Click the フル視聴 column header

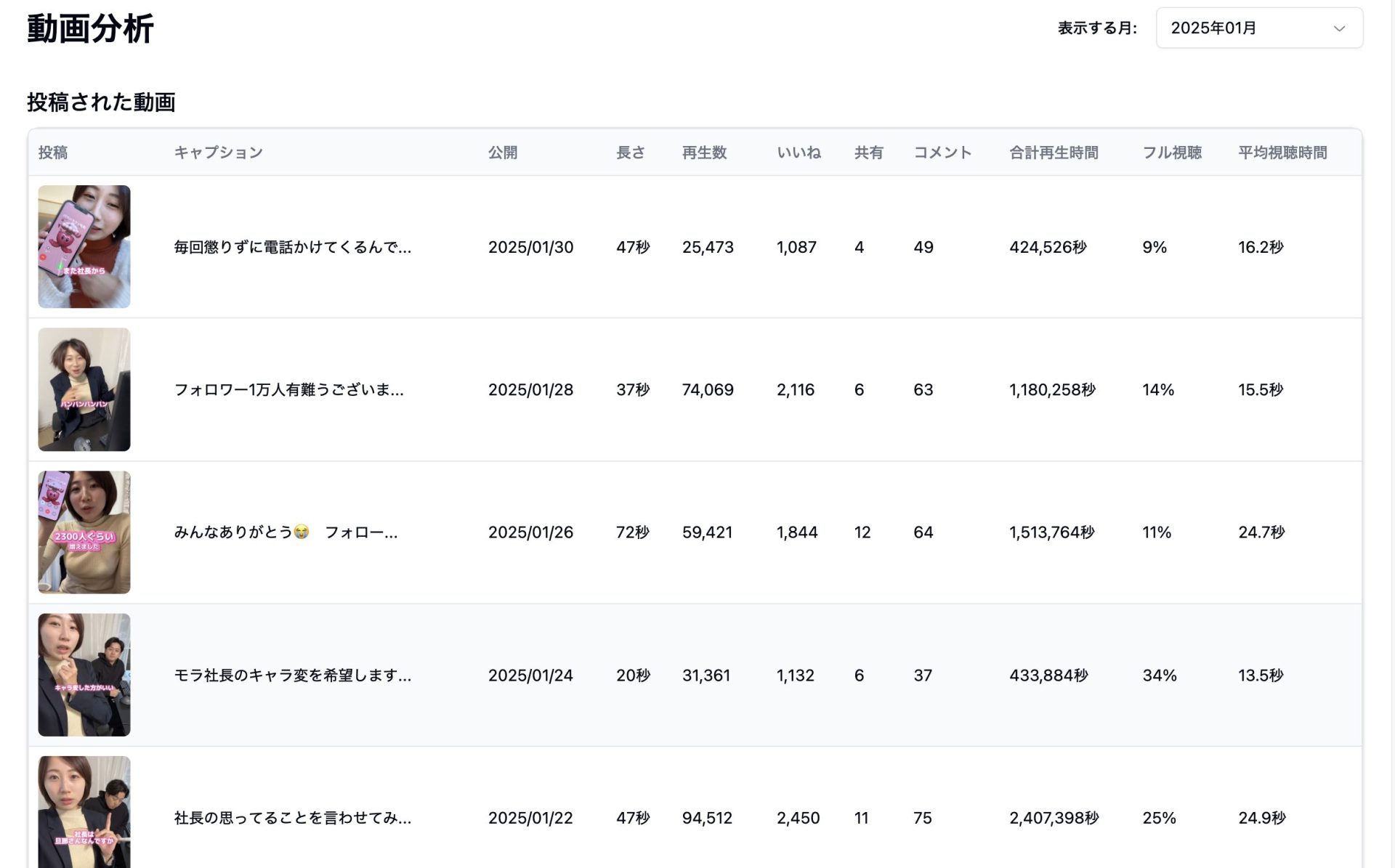pos(1172,153)
